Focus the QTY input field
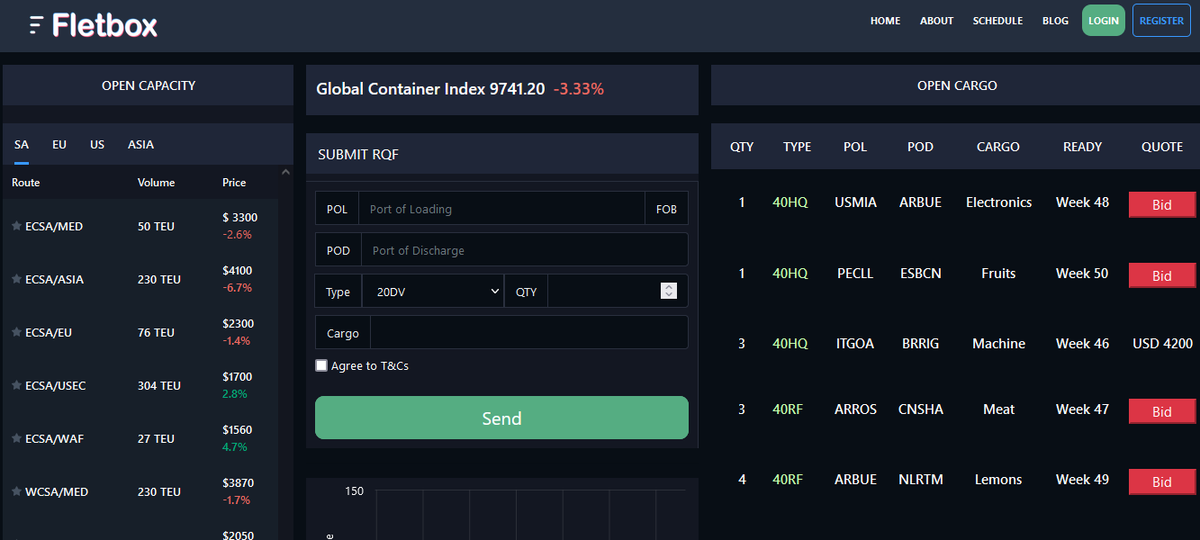 coord(618,292)
